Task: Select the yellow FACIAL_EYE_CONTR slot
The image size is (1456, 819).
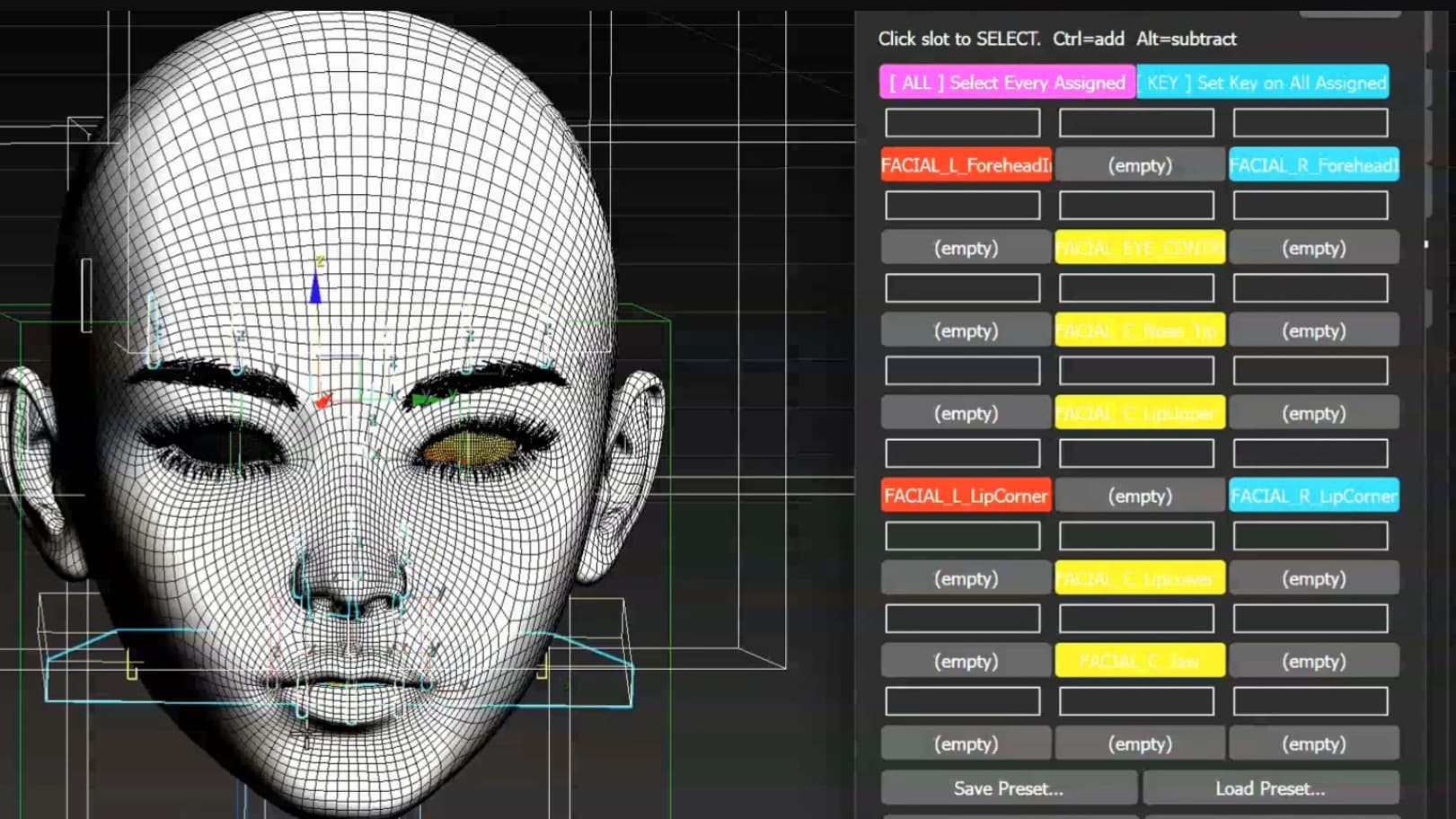Action: click(1139, 248)
